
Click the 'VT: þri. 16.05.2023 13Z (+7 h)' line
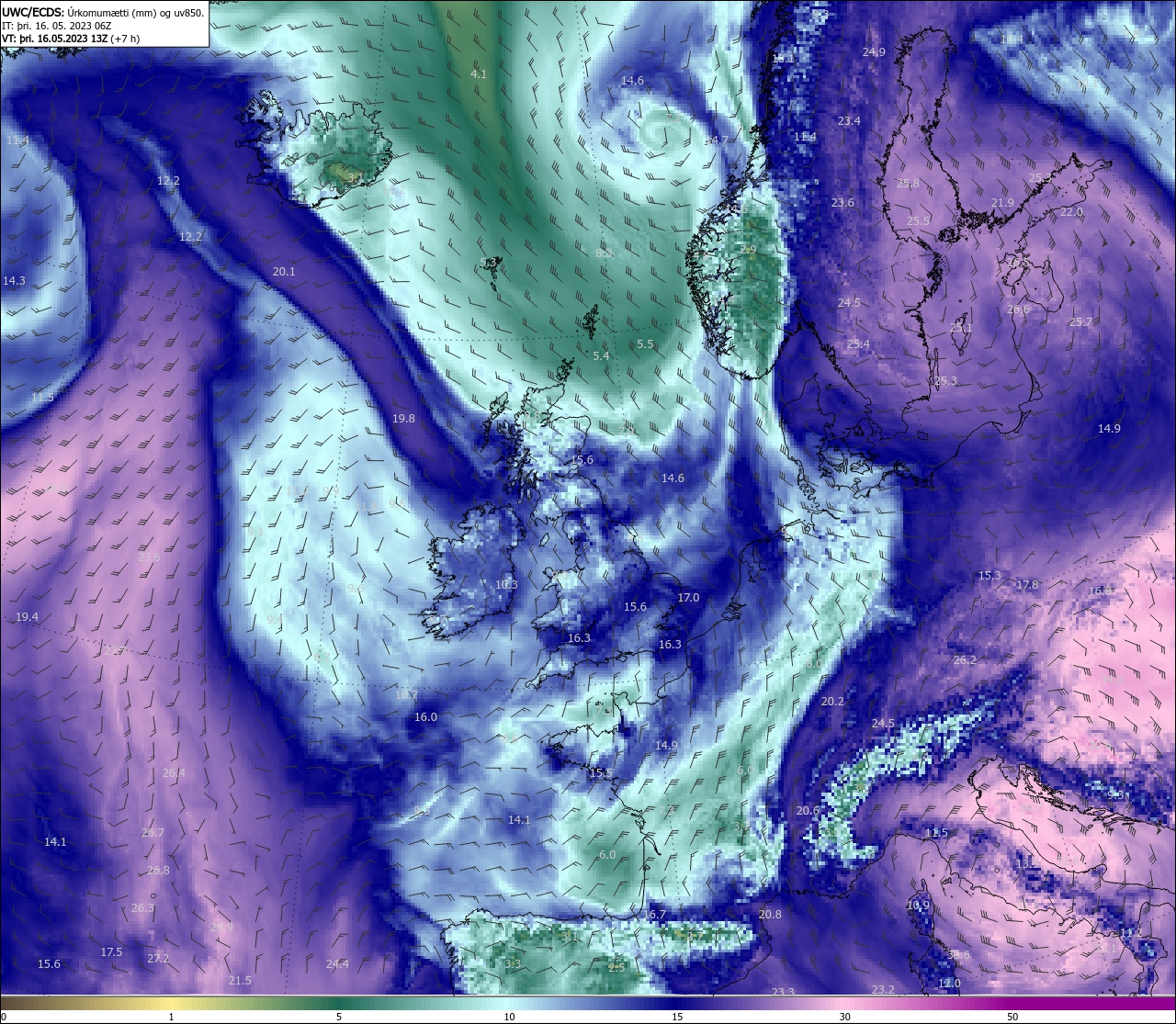[x=71, y=39]
